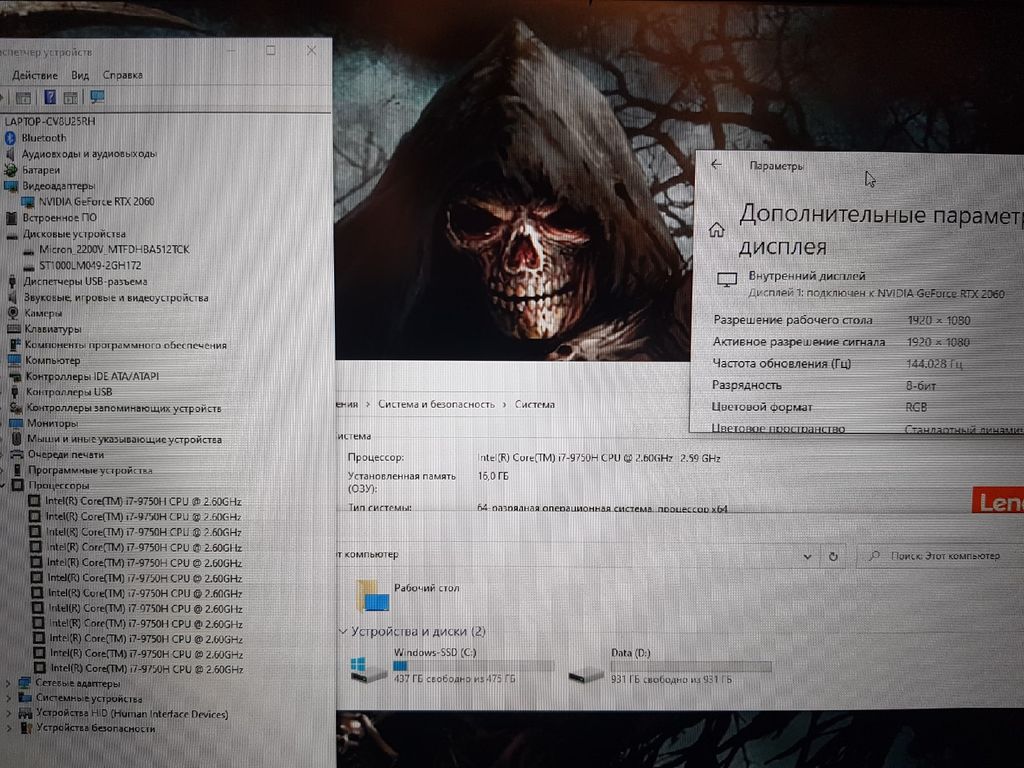Click the Система breadcrumb

point(535,404)
